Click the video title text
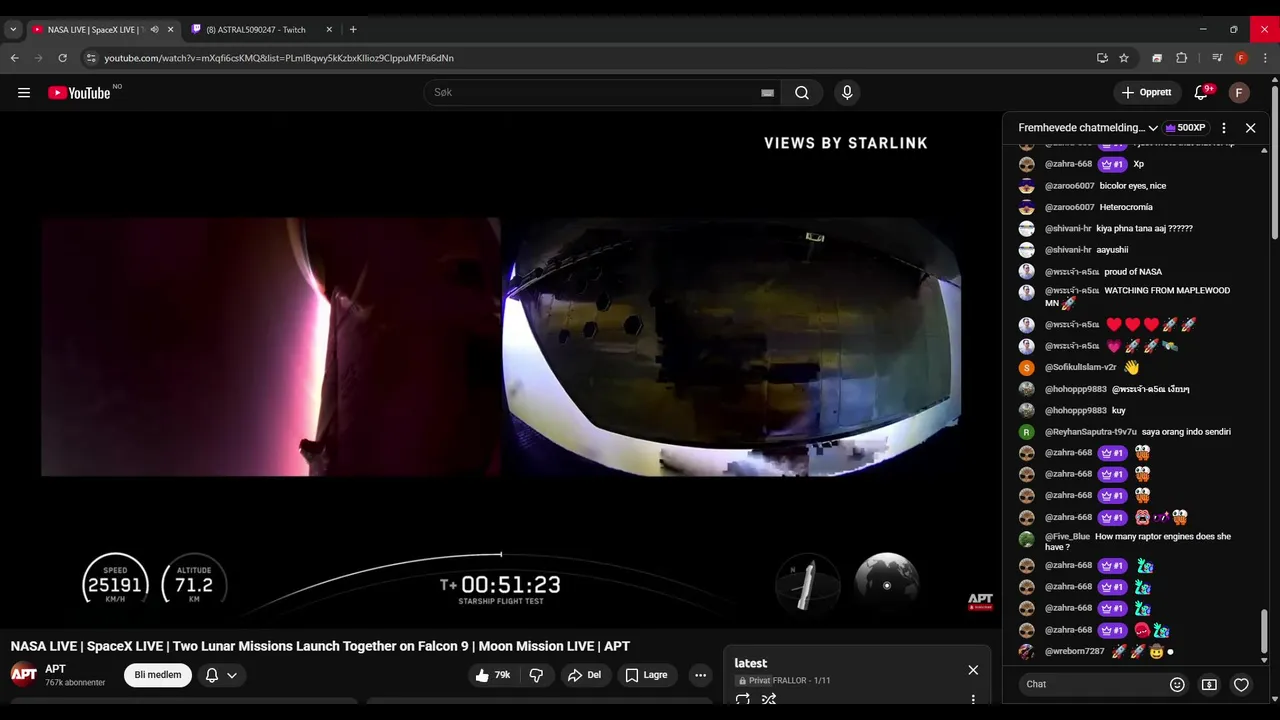 [x=320, y=646]
